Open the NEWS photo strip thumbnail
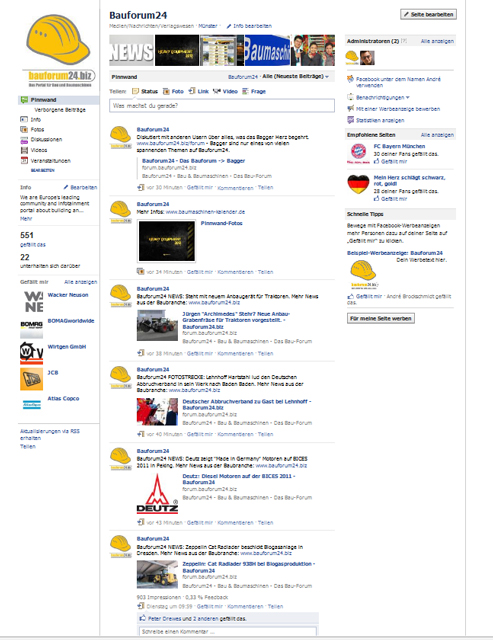493x640 pixels. point(131,50)
